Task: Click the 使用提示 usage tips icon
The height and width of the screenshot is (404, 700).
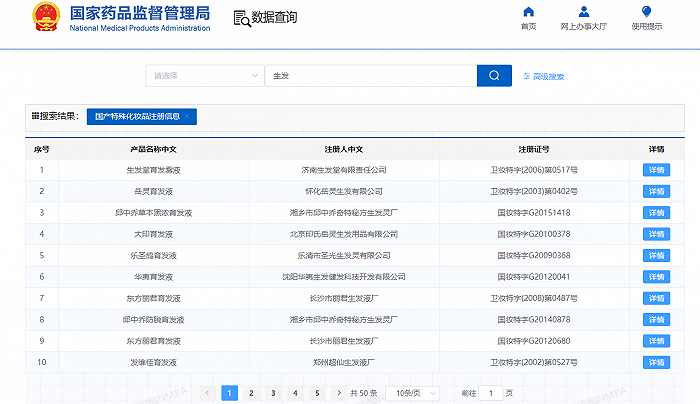Action: [x=646, y=12]
